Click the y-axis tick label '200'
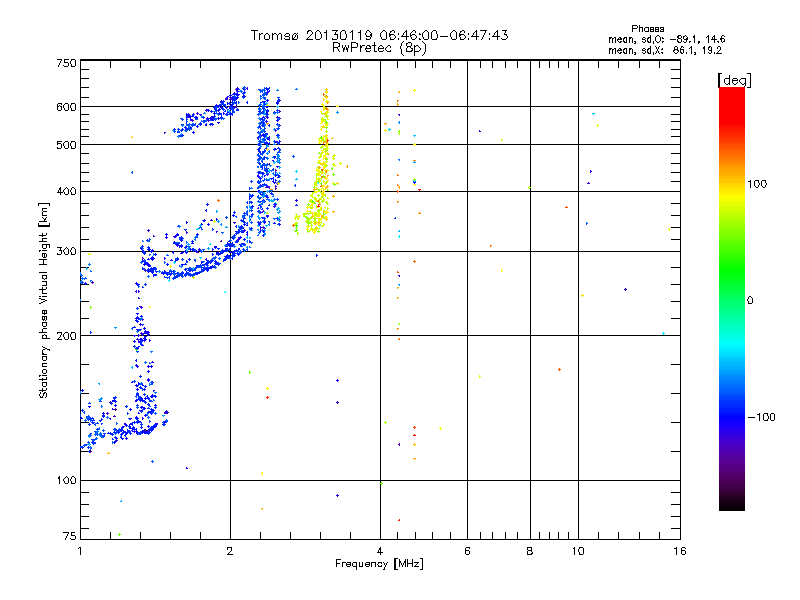Screen dimensions: 800x600 66,336
